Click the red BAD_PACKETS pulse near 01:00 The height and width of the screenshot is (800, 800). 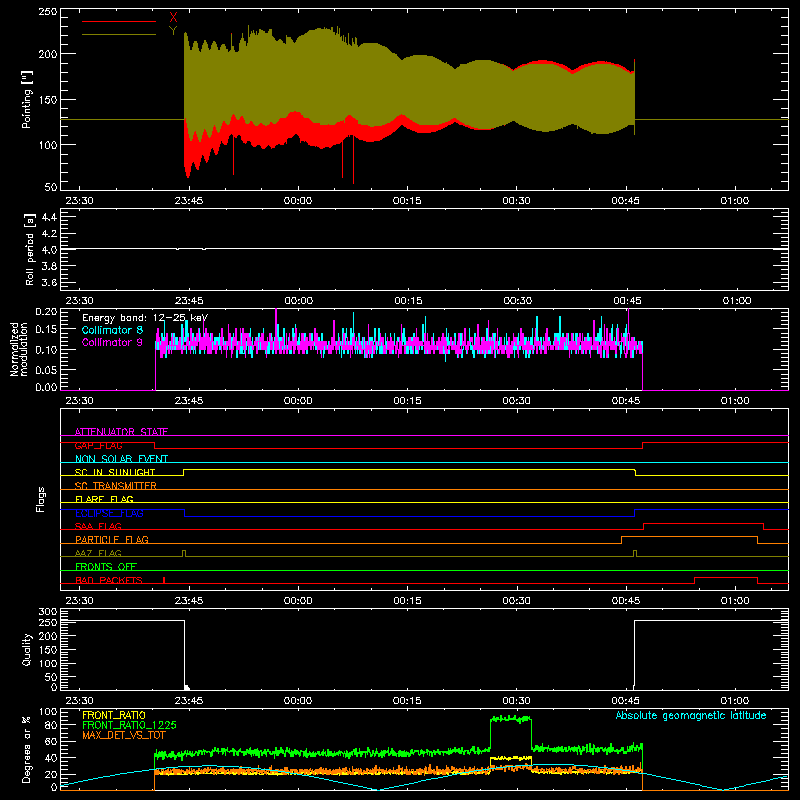tap(726, 580)
